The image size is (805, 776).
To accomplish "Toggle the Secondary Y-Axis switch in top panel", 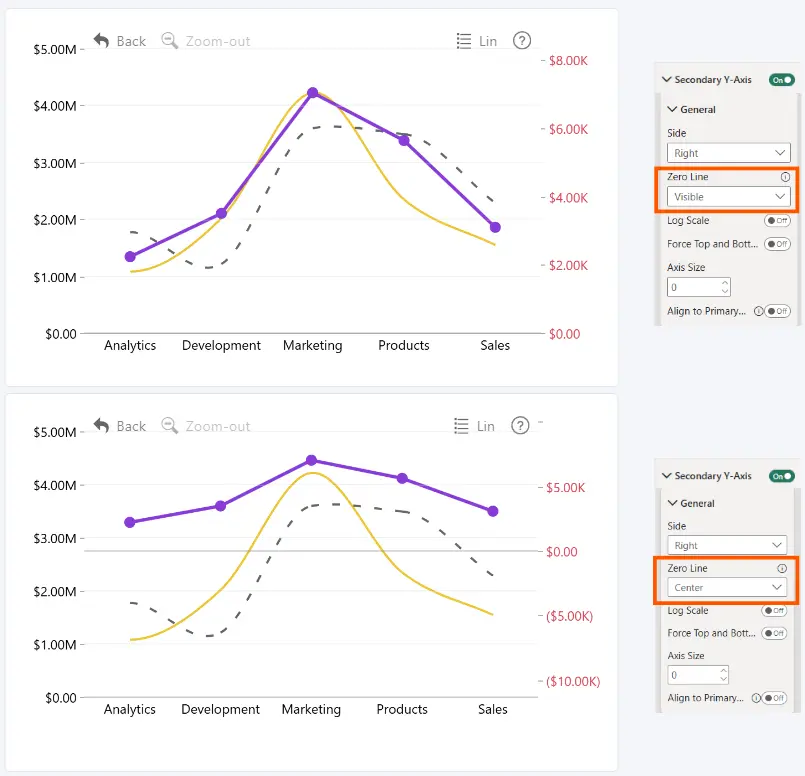I will click(x=781, y=80).
